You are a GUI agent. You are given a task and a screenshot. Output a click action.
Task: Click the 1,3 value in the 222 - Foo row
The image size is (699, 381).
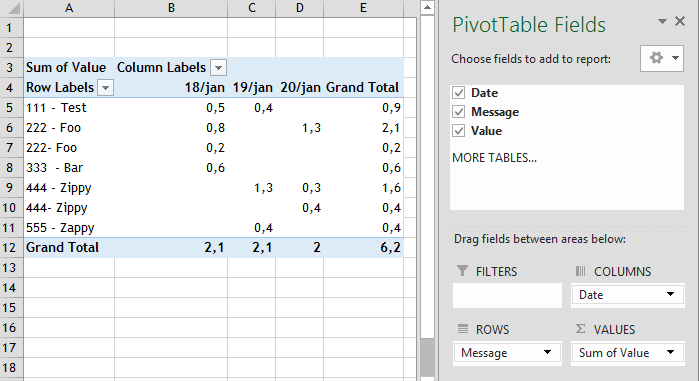[300, 128]
